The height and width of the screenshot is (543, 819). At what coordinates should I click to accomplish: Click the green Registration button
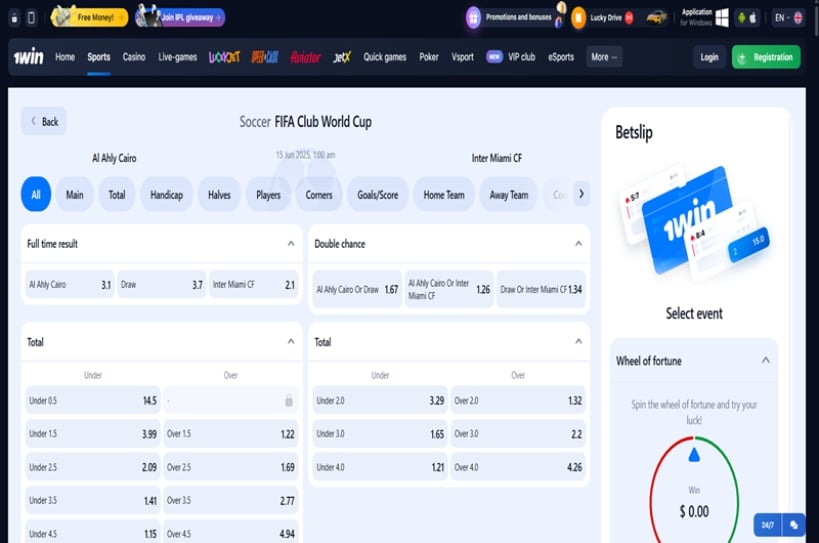click(x=766, y=57)
